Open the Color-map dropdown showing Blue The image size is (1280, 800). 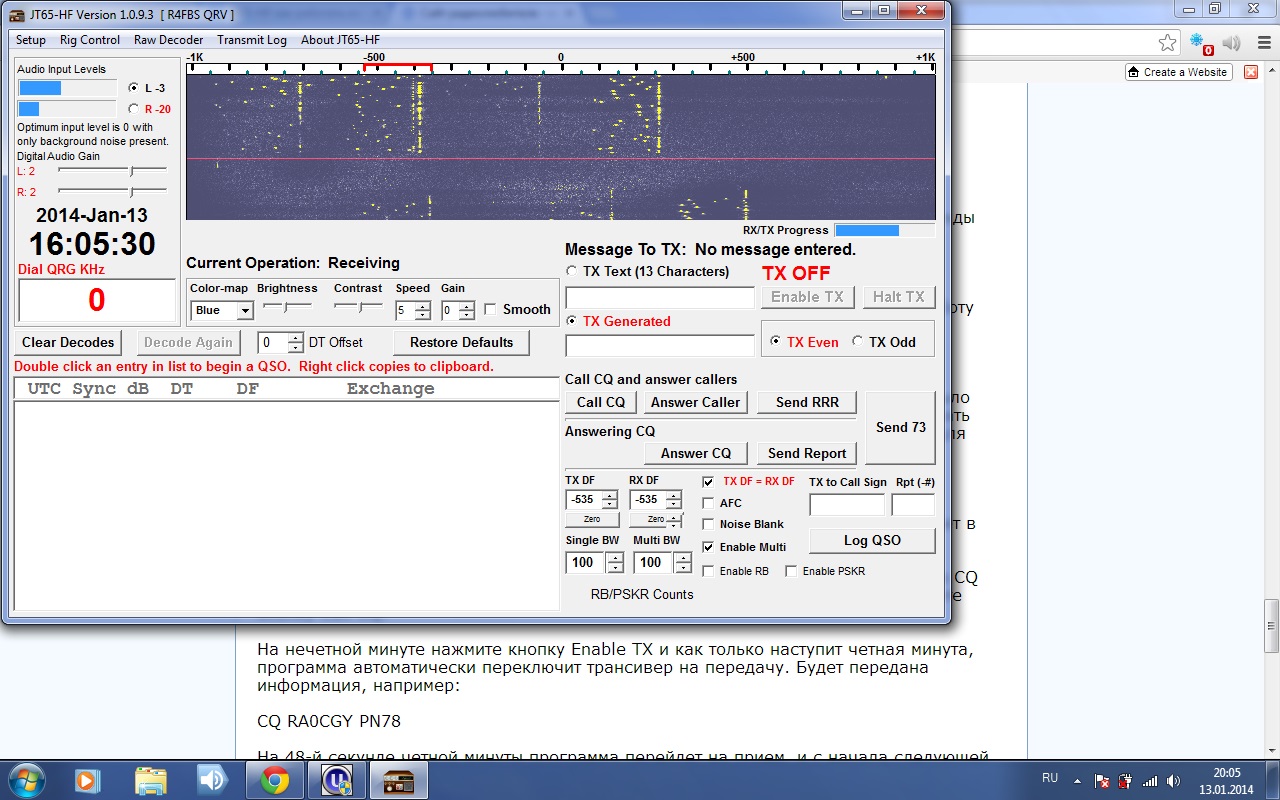[x=245, y=311]
